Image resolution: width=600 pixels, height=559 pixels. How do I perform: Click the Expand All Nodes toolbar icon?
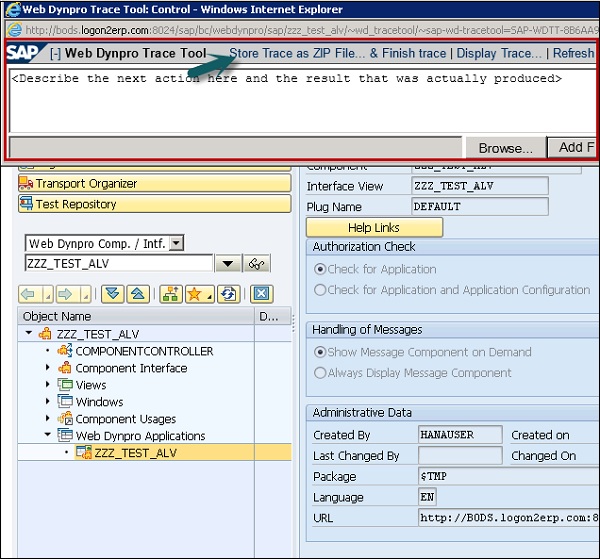tap(111, 294)
